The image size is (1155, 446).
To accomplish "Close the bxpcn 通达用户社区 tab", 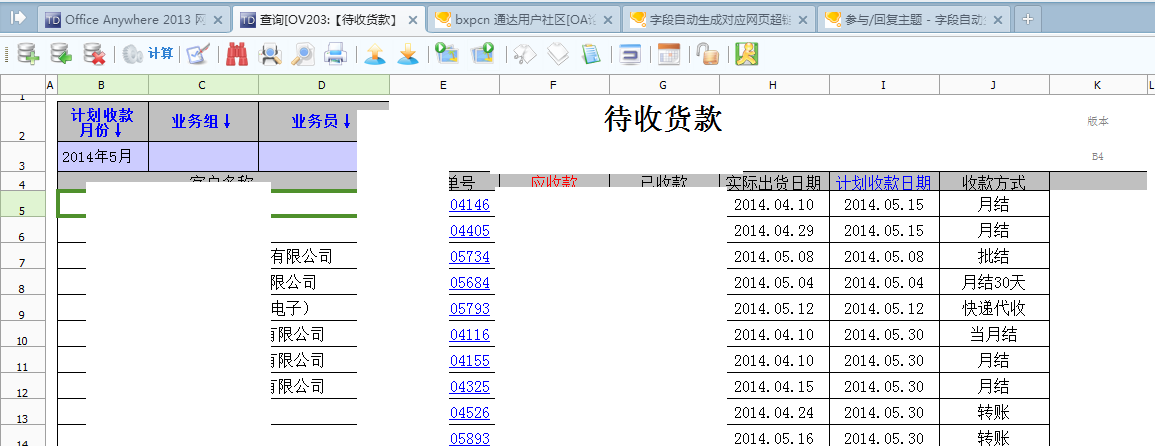I will pyautogui.click(x=608, y=21).
